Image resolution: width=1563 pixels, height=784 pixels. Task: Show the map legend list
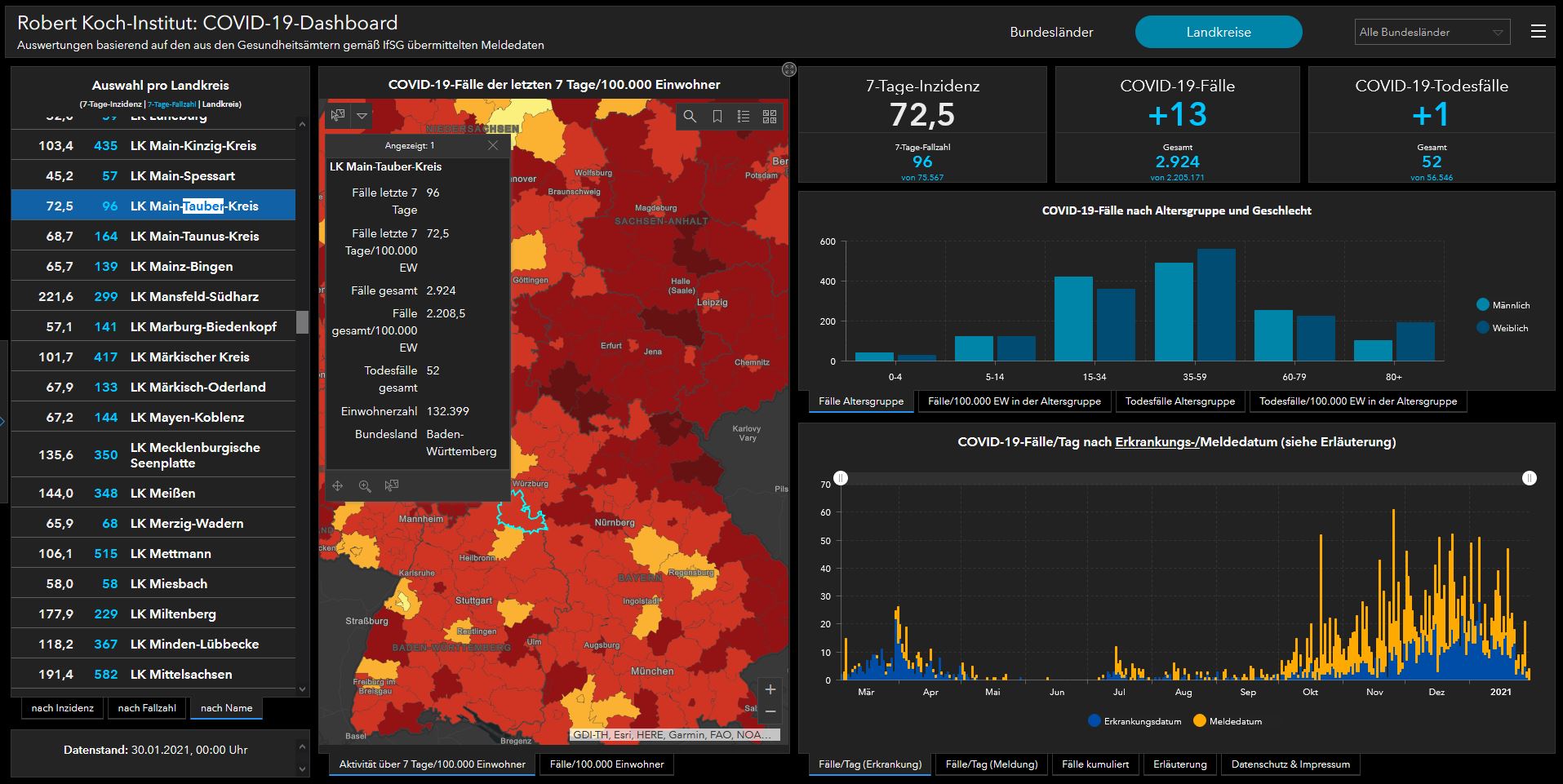[x=743, y=117]
